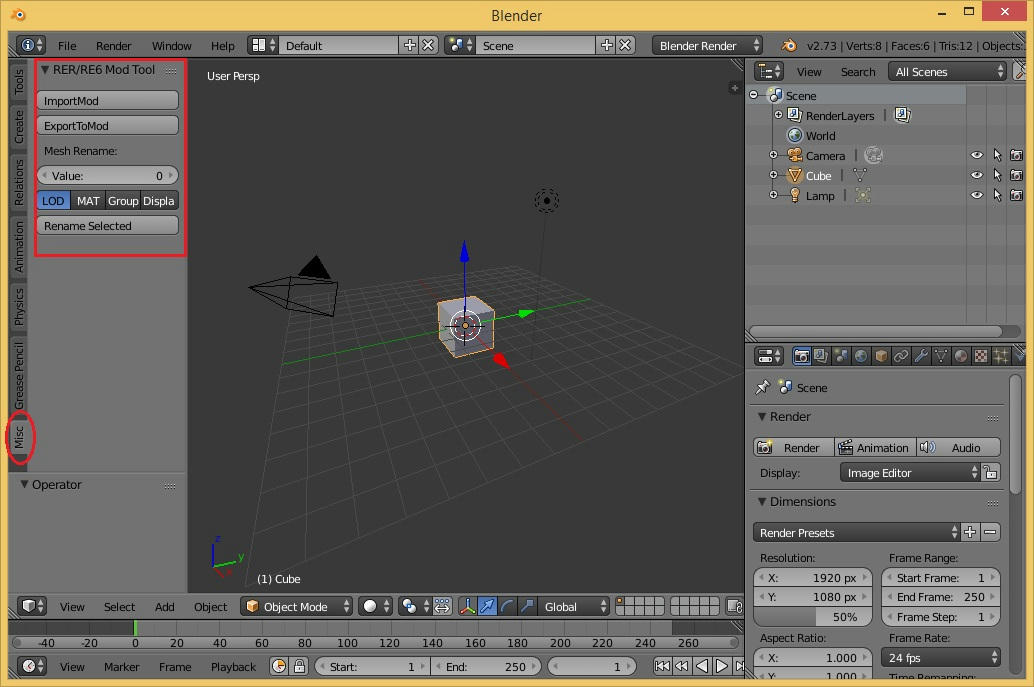Switch to the Misc tool shelf tab
1034x687 pixels.
click(19, 436)
